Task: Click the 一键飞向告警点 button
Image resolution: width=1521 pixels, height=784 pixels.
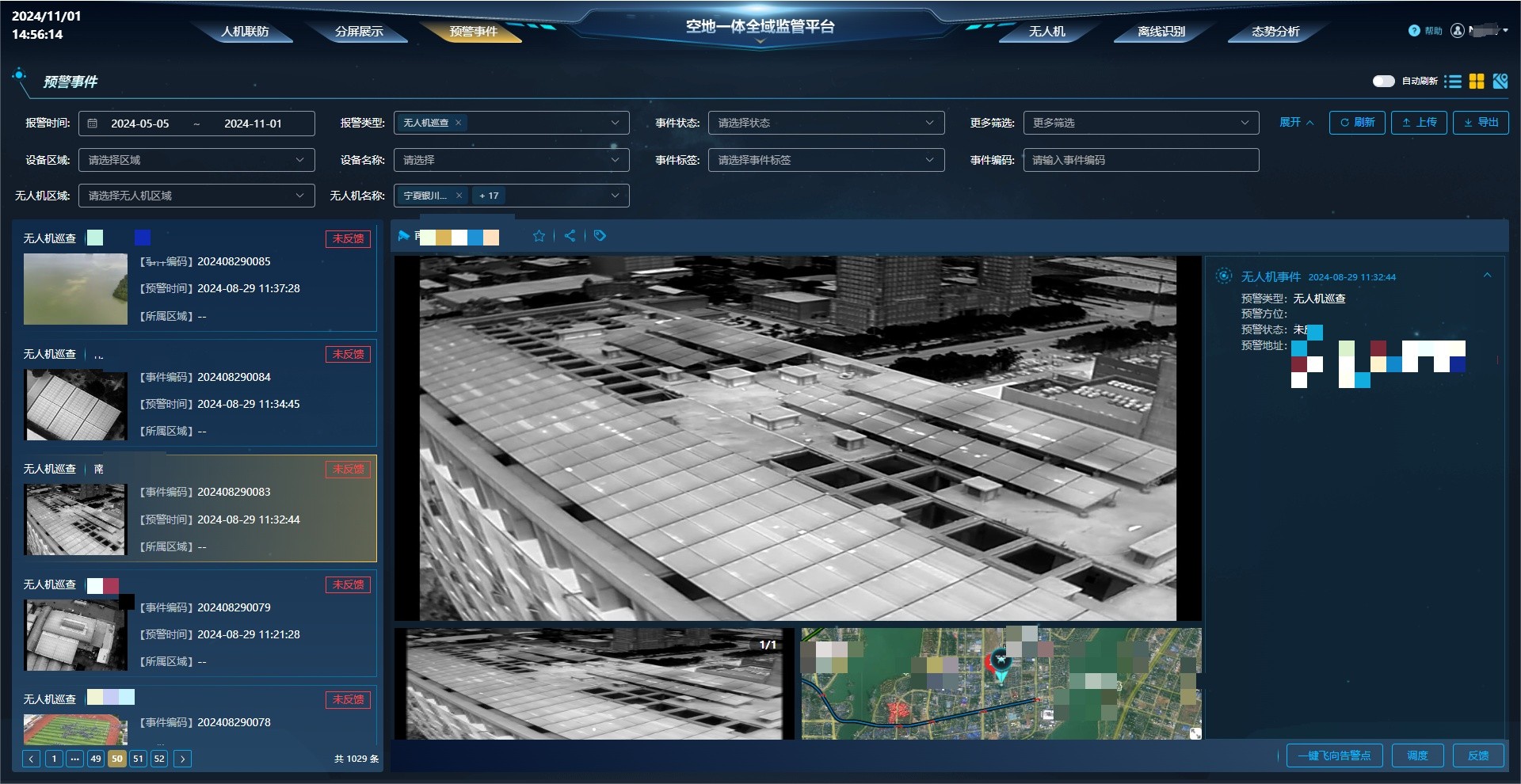Action: 1334,755
